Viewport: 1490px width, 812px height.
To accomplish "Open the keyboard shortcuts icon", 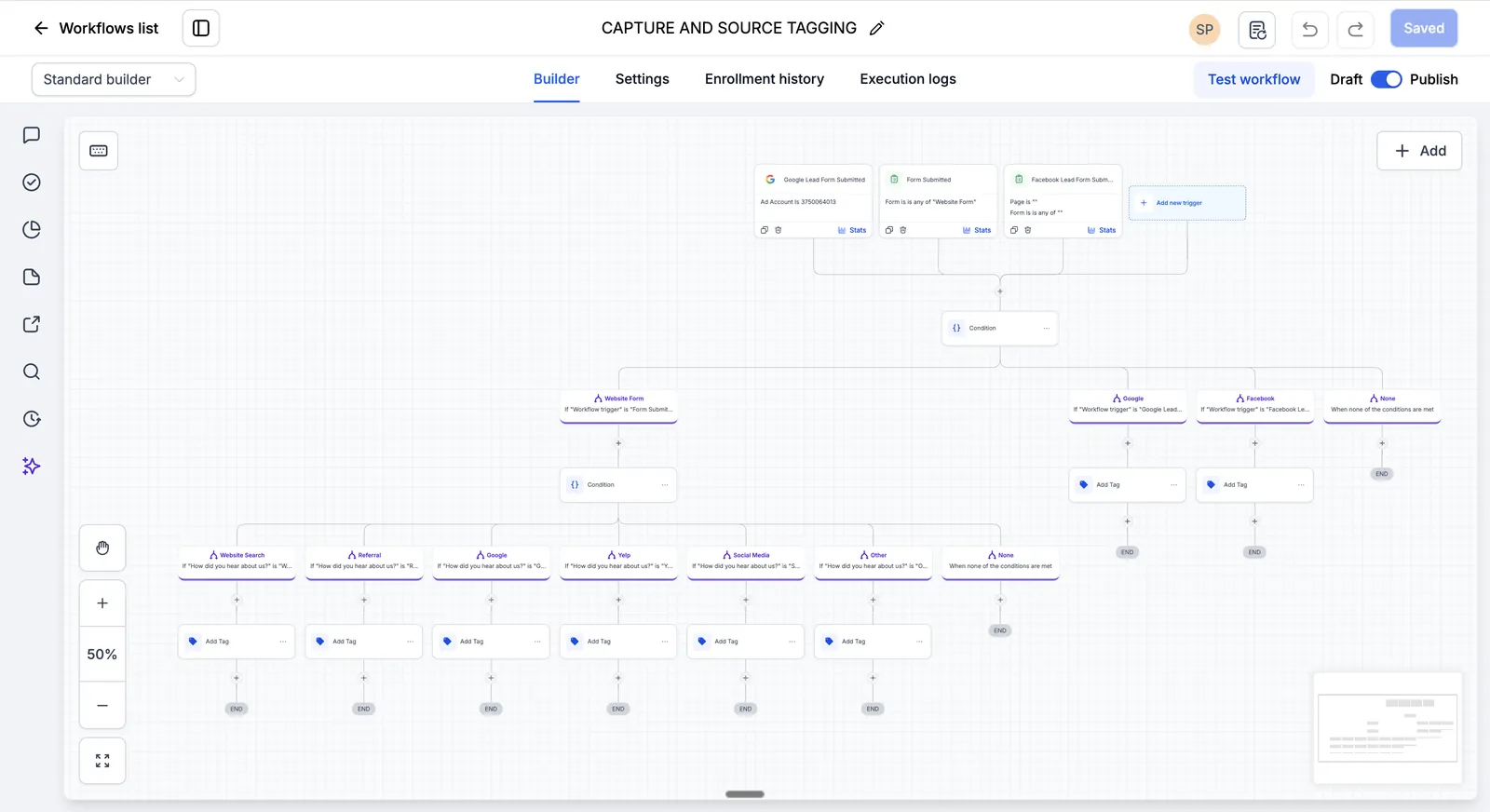I will (99, 151).
